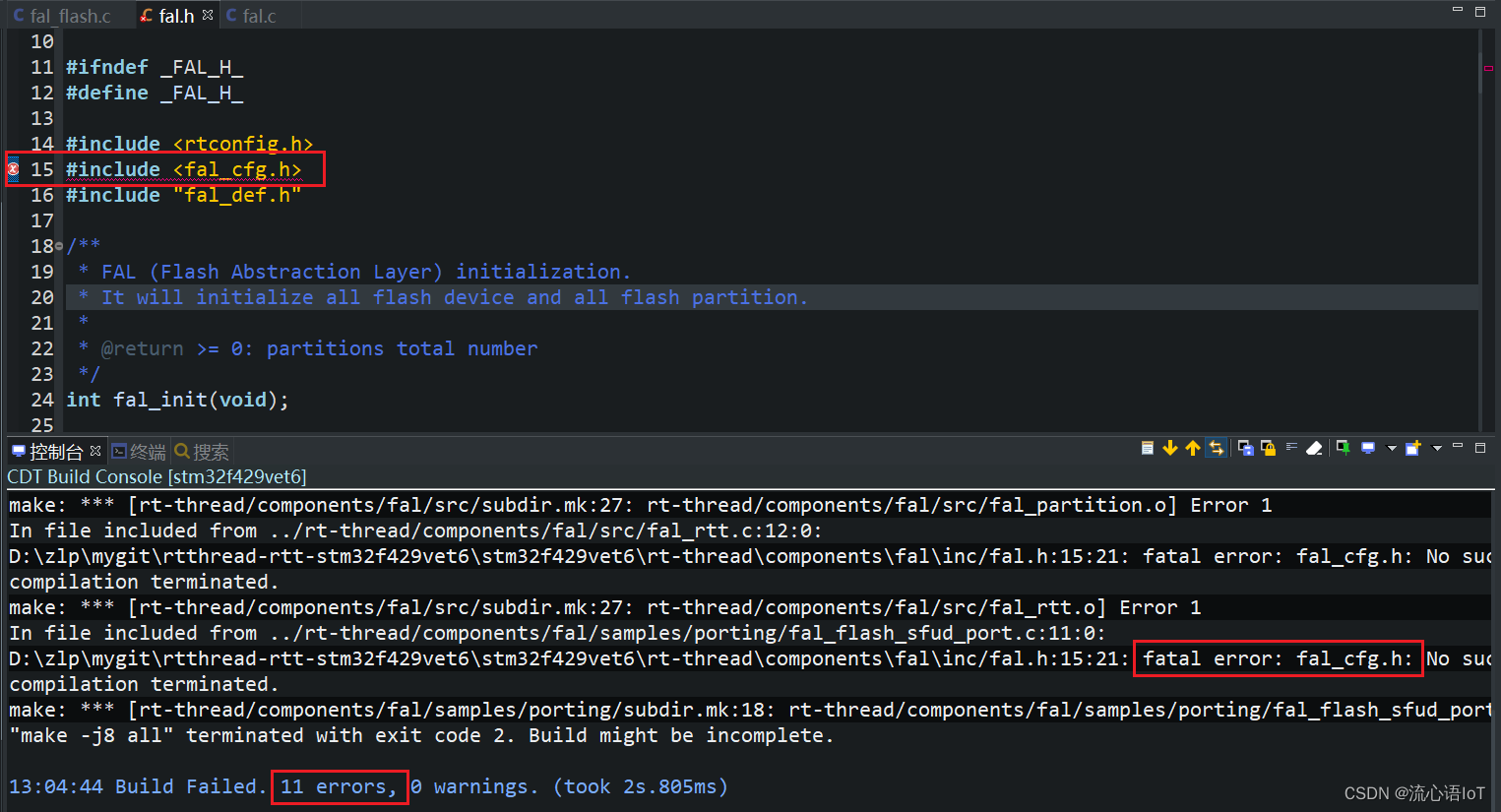Click 'fatal error: fal_cfg.h:' in the console
1501x812 pixels.
coord(1278,658)
